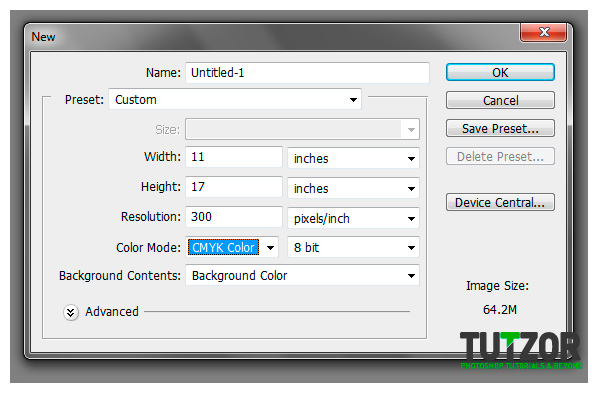
Task: Click the Preset label
Action: [84, 100]
